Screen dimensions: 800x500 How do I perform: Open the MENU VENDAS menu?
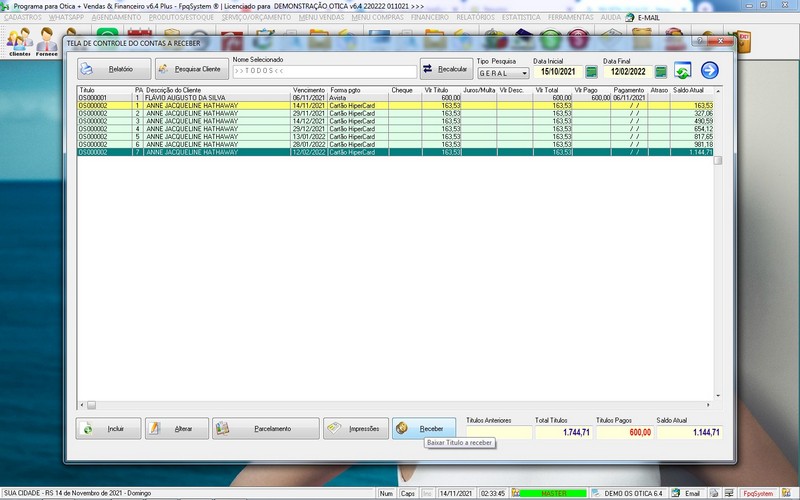[321, 17]
